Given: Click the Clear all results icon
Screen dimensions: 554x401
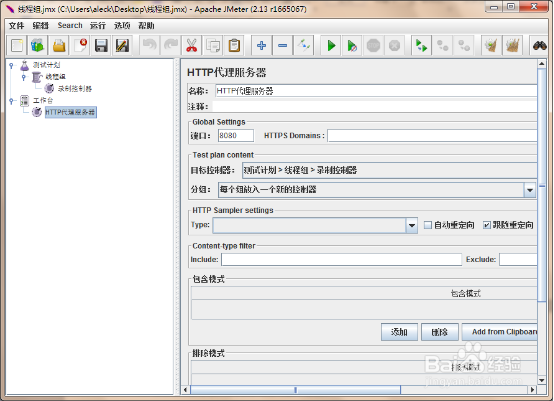Looking at the screenshot, I should point(512,46).
